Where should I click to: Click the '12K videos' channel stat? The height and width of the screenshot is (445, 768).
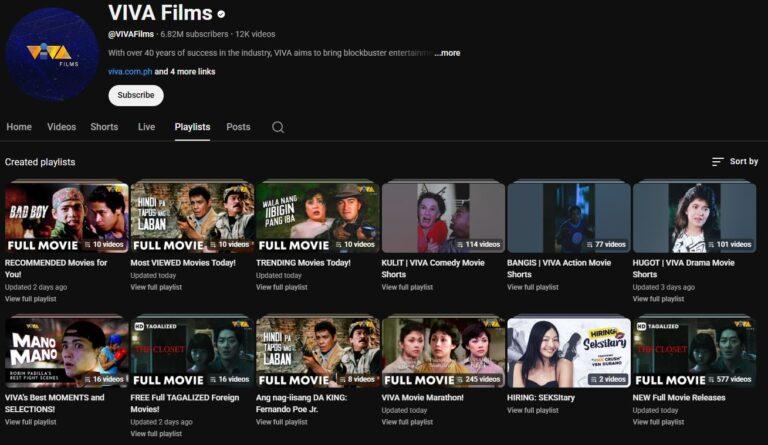click(255, 34)
